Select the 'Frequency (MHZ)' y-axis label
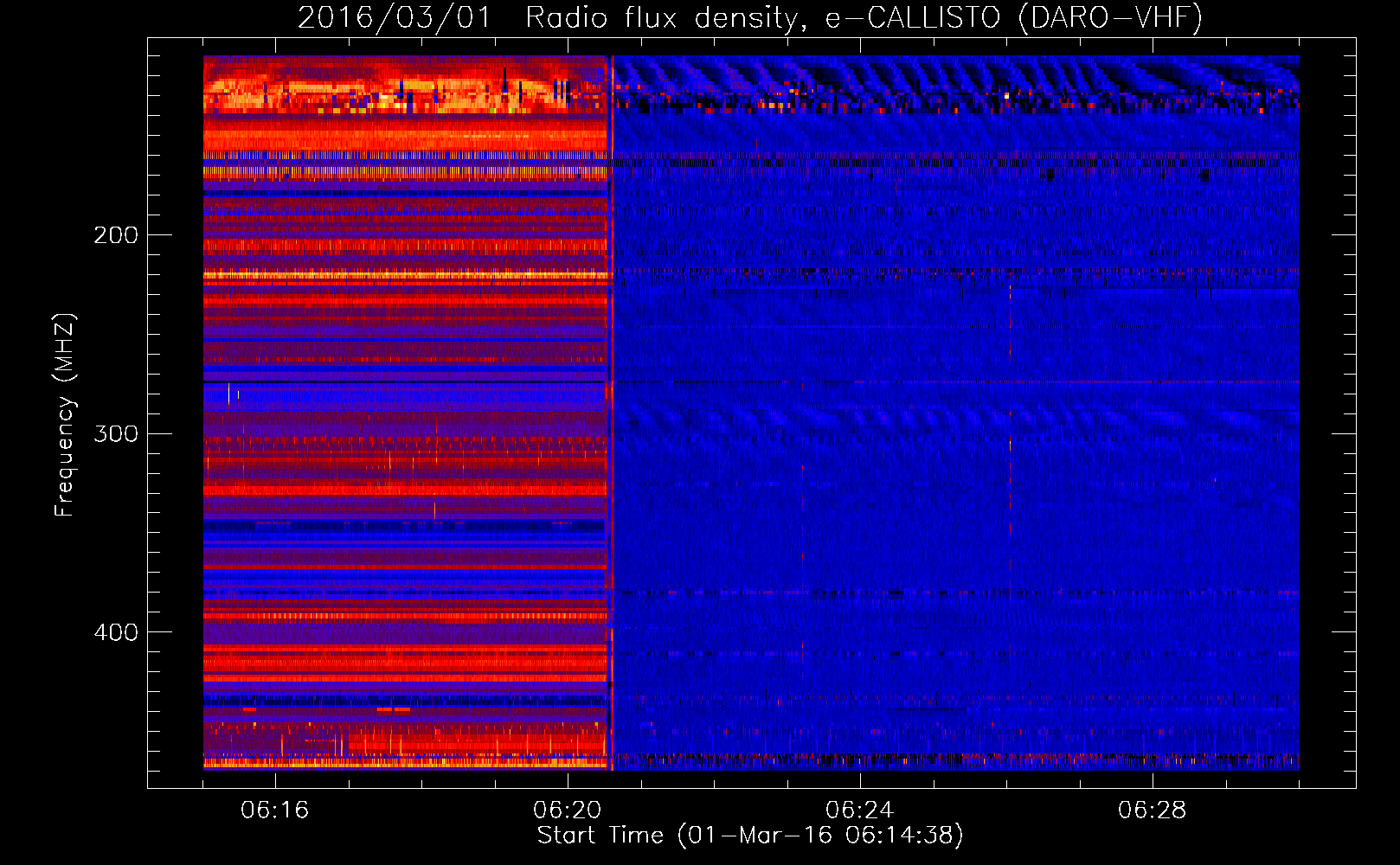This screenshot has width=1400, height=865. [65, 414]
